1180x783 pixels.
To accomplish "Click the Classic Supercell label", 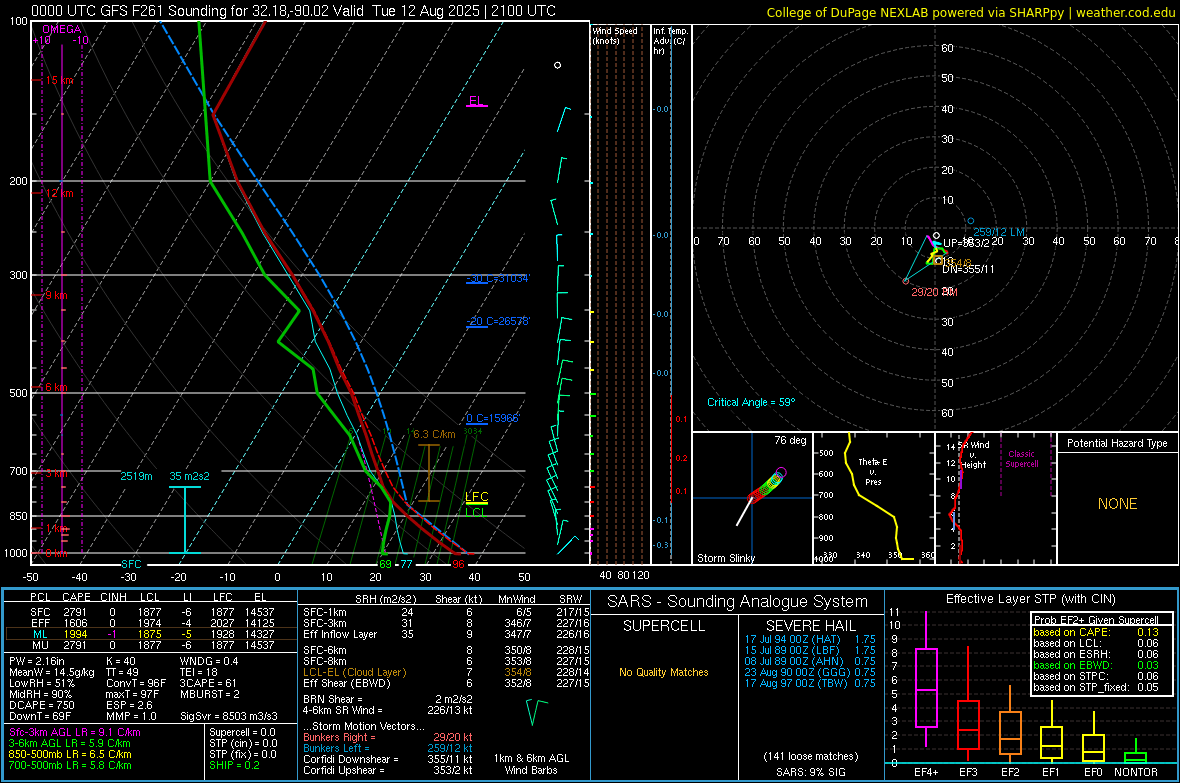I will tap(1021, 459).
